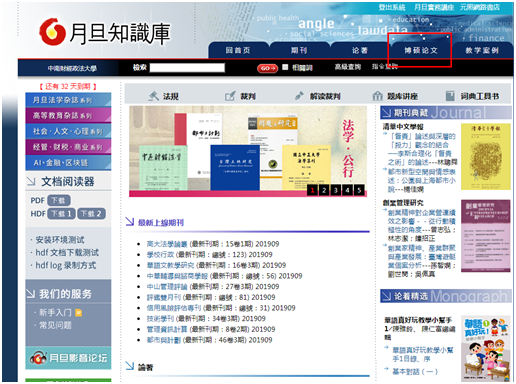
Task: Click the 創業管理研究 purple cover thumbnail
Action: [486, 236]
